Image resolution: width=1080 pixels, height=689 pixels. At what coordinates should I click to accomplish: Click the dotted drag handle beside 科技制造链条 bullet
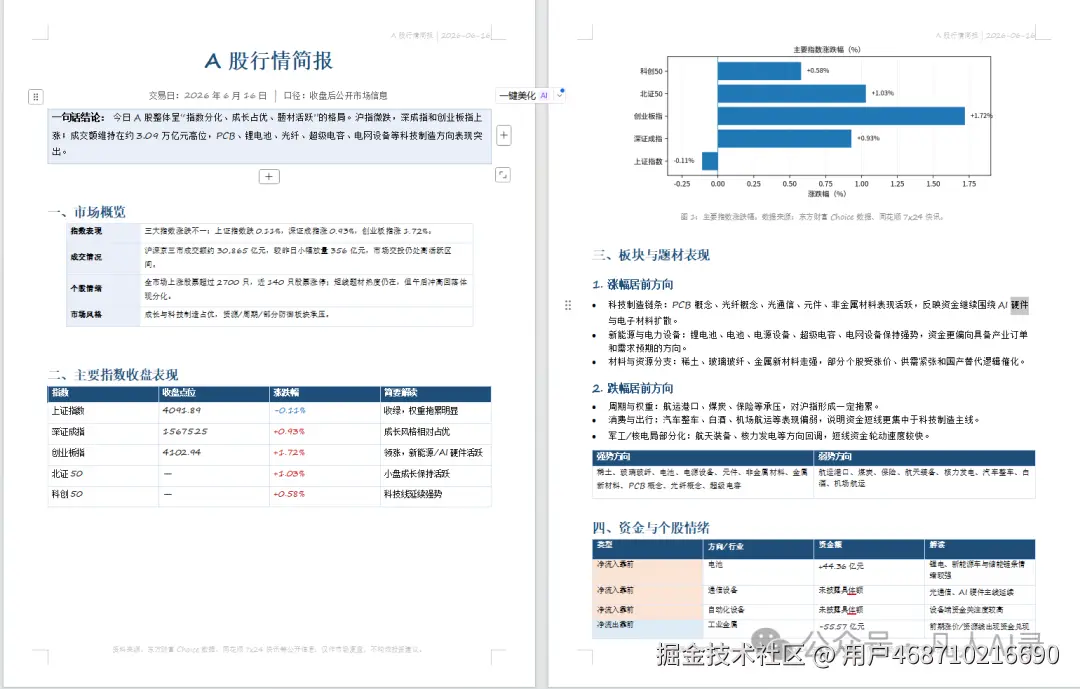(568, 305)
